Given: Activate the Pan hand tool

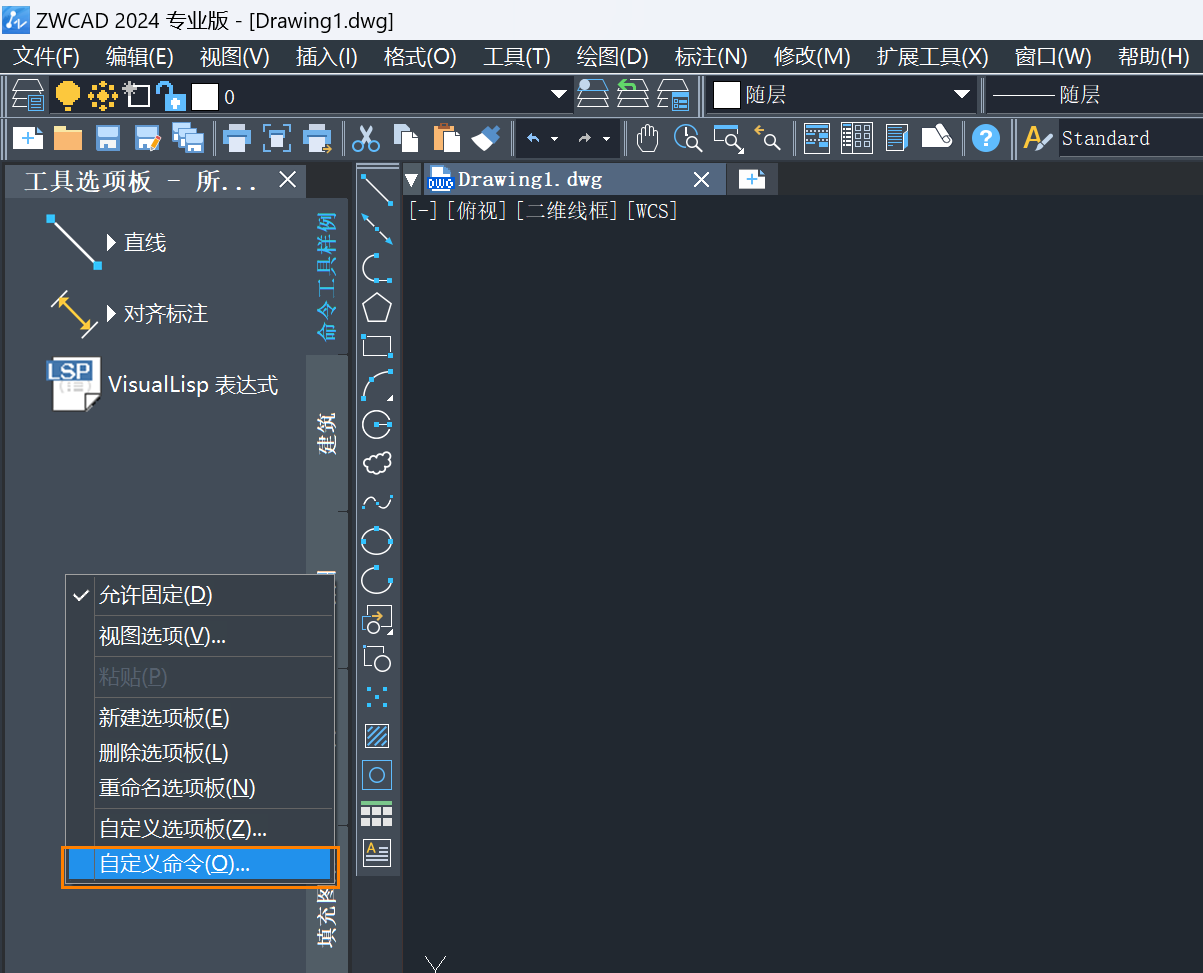Looking at the screenshot, I should (x=648, y=138).
